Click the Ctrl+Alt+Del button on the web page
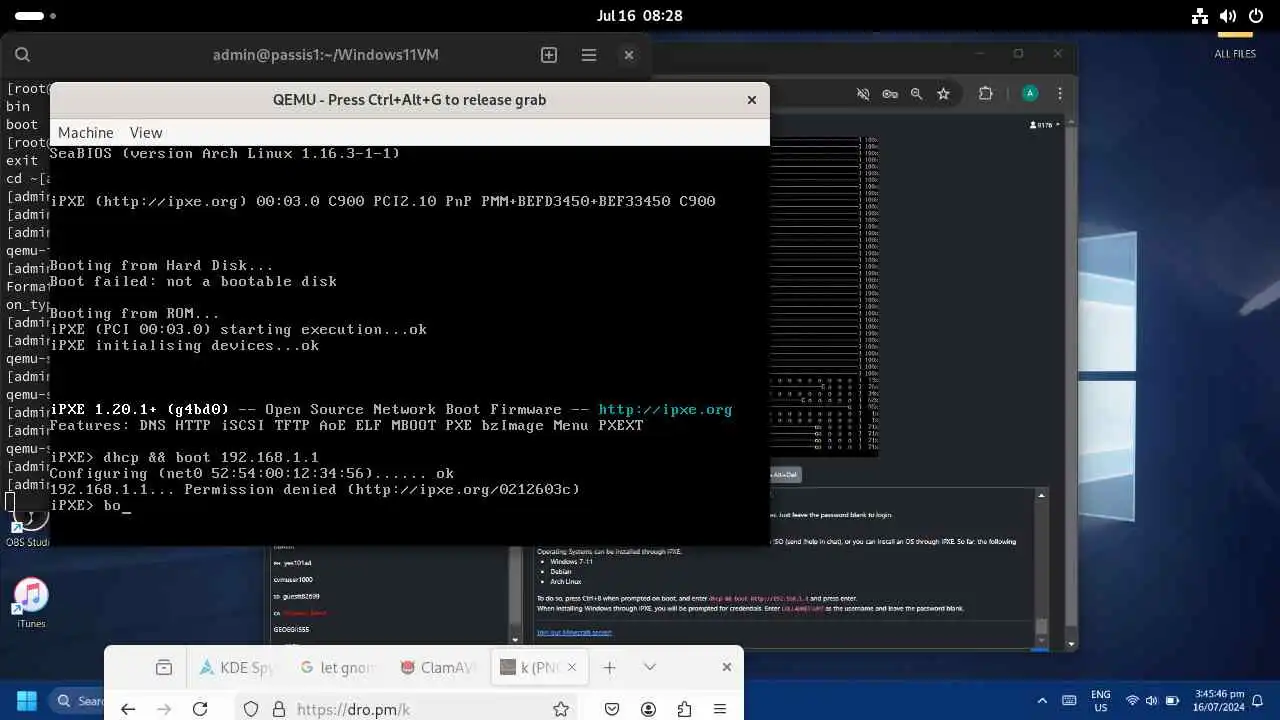The image size is (1280, 720). (x=785, y=474)
